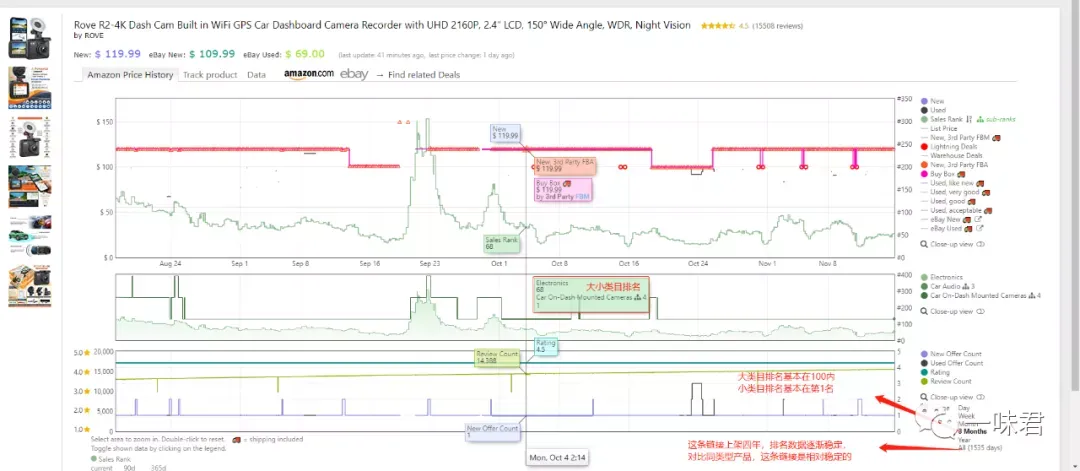
Task: Toggle the eBay Used legend entry
Action: [948, 229]
